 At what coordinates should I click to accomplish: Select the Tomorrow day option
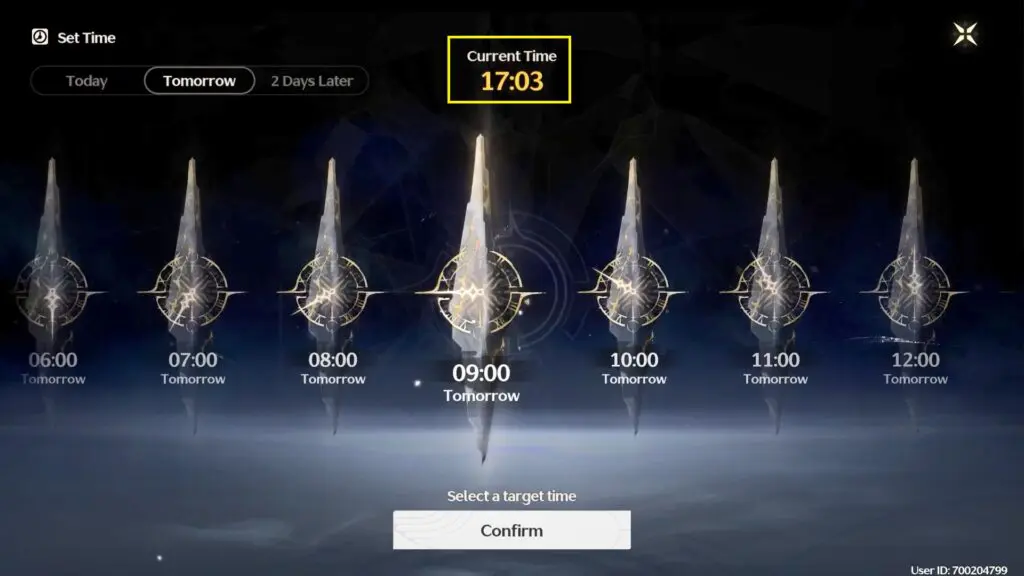(x=199, y=81)
